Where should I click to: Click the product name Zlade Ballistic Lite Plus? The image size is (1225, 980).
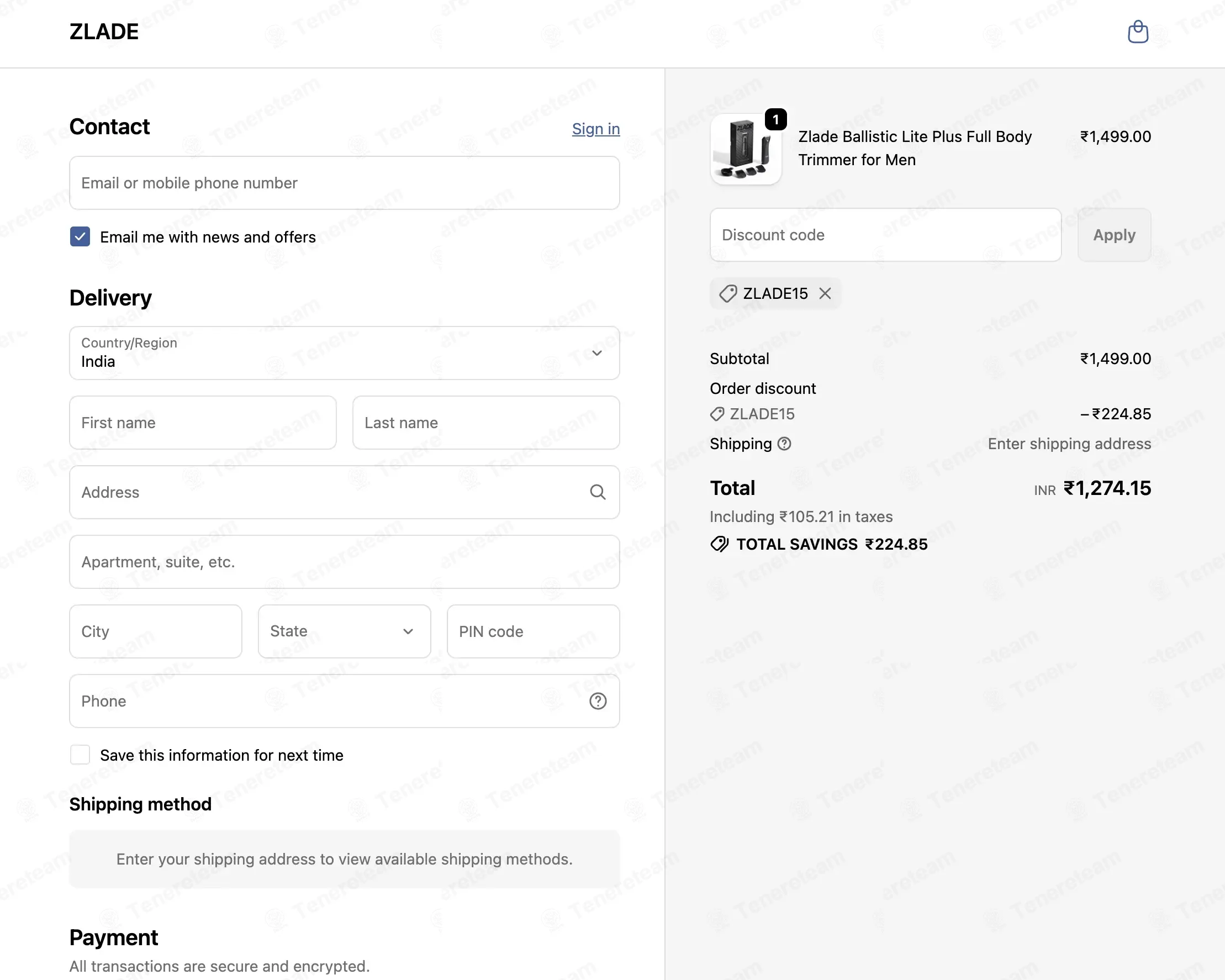(915, 149)
